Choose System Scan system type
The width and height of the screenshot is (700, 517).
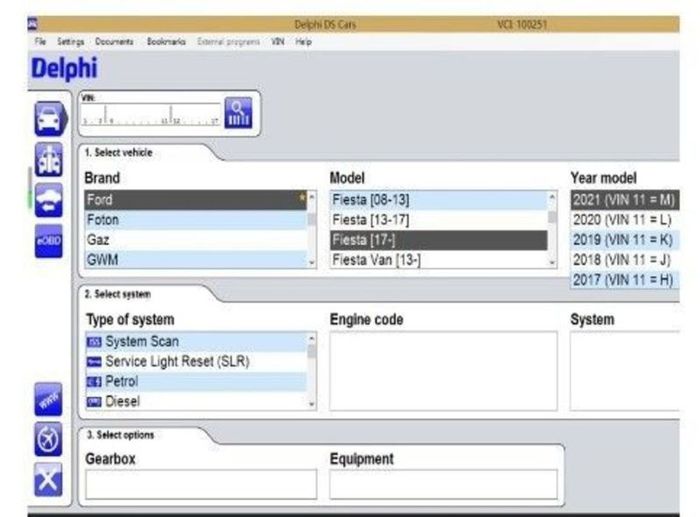click(x=196, y=342)
